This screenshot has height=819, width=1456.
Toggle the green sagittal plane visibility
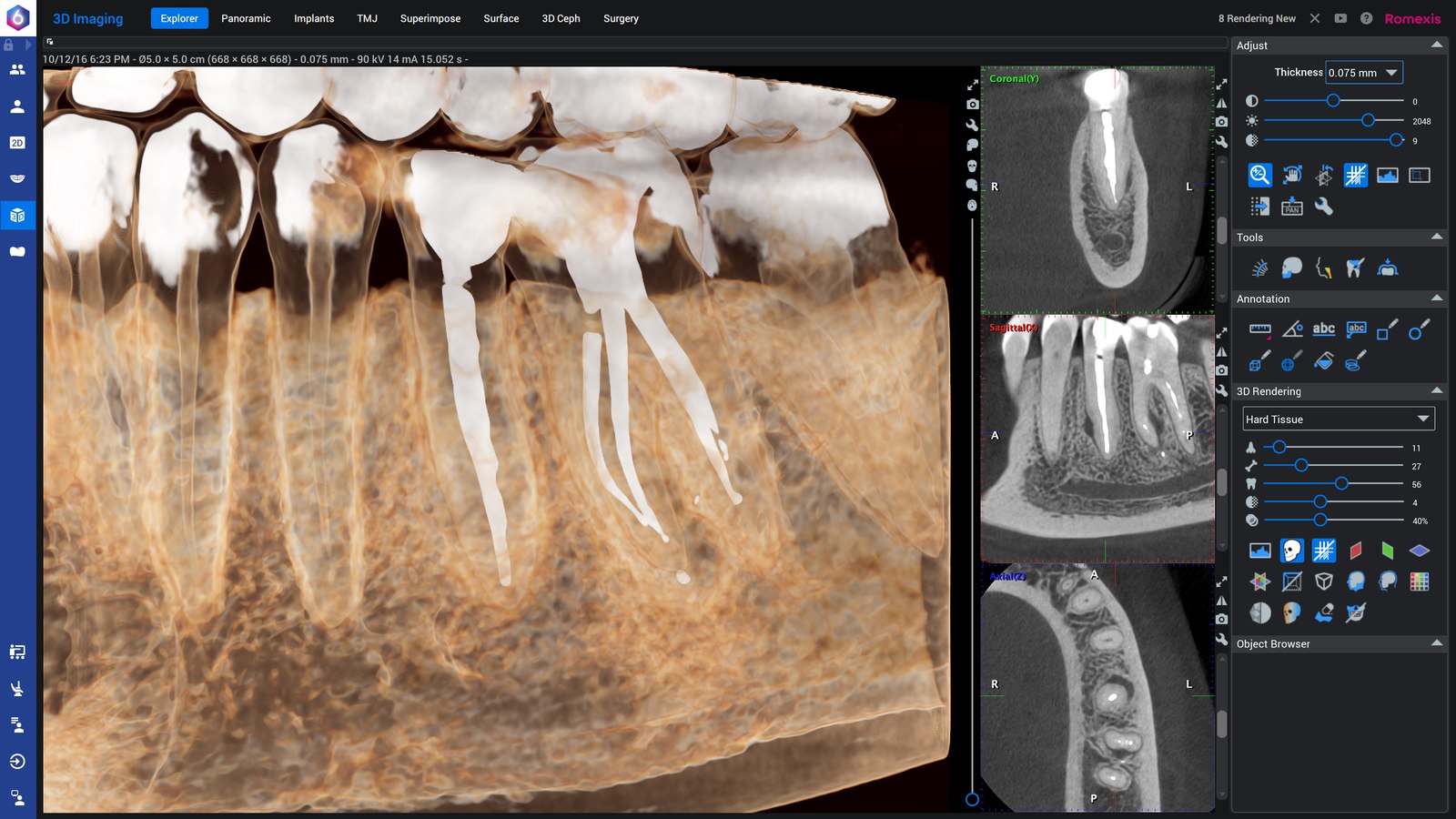pyautogui.click(x=1388, y=551)
